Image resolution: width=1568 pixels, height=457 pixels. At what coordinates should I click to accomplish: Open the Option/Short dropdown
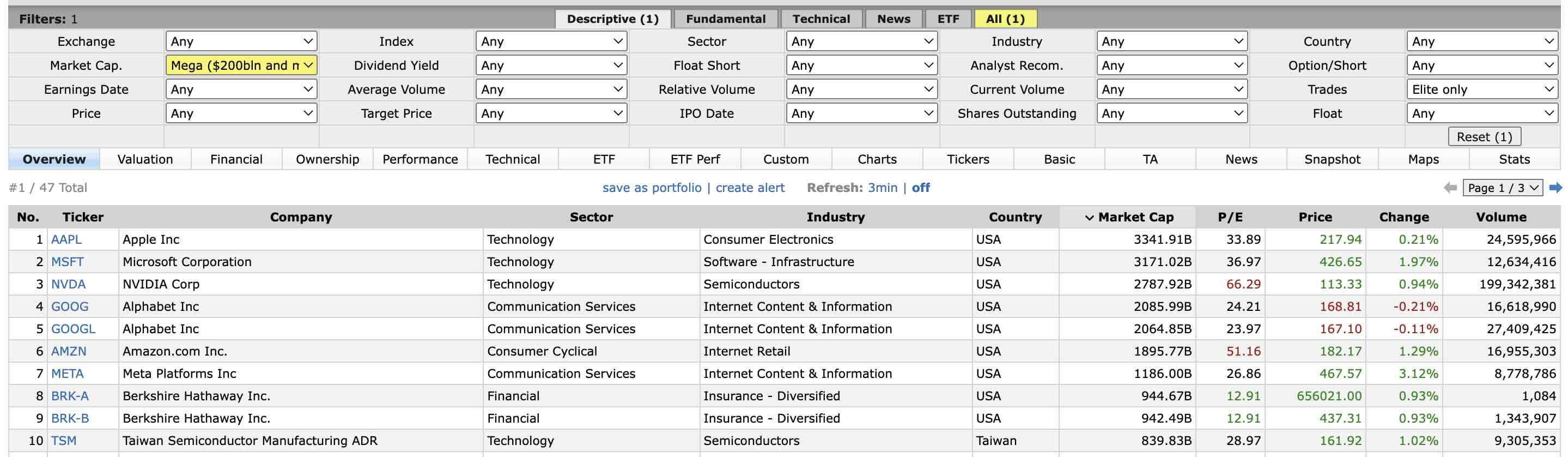tap(1482, 65)
